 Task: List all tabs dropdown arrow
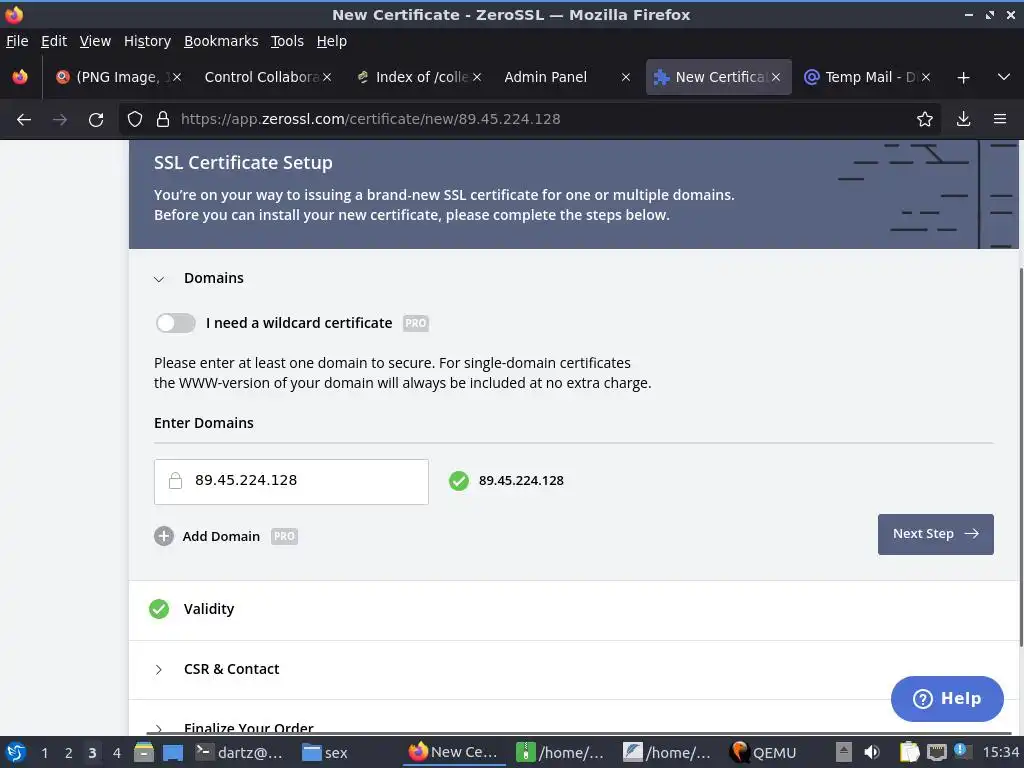coord(1004,77)
